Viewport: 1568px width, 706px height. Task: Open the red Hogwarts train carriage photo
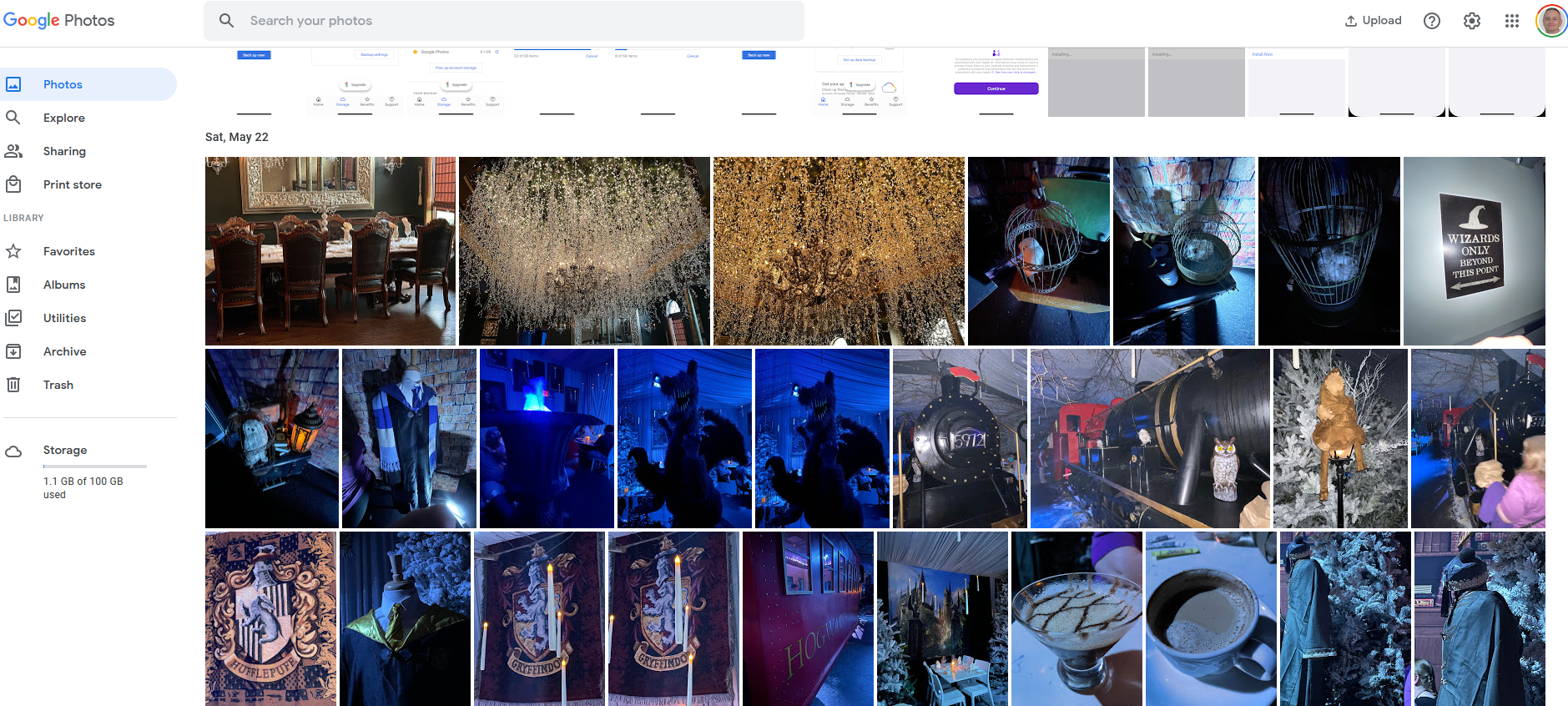pos(808,619)
